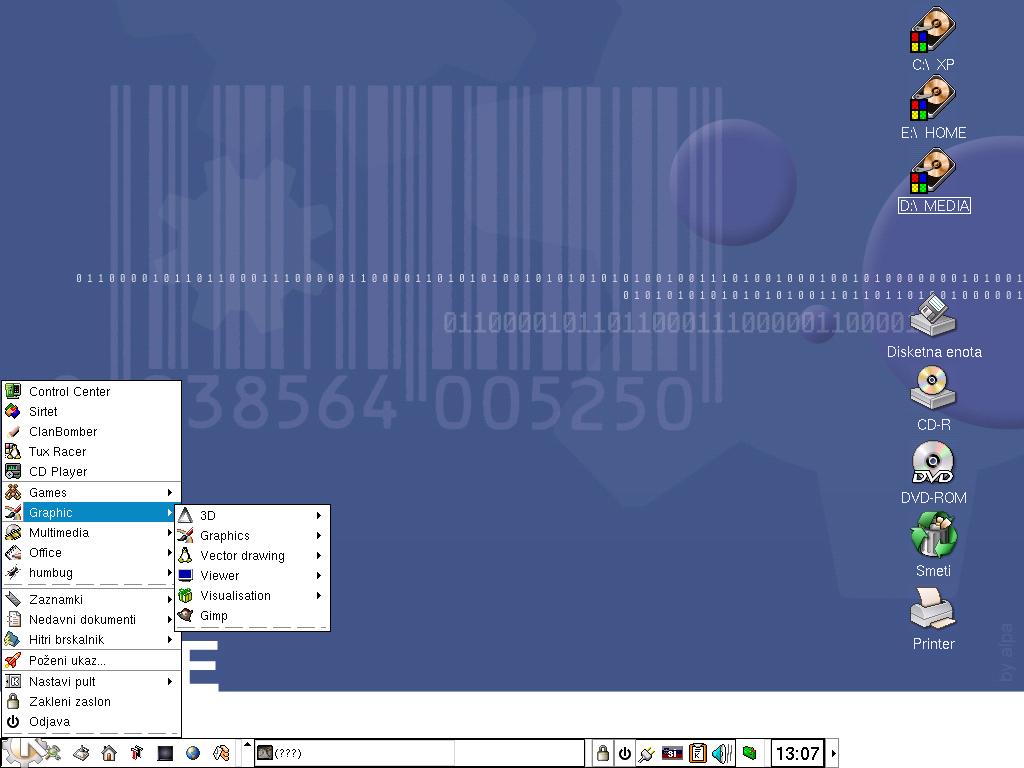
Task: Open CD Player from the menu
Action: 91,472
